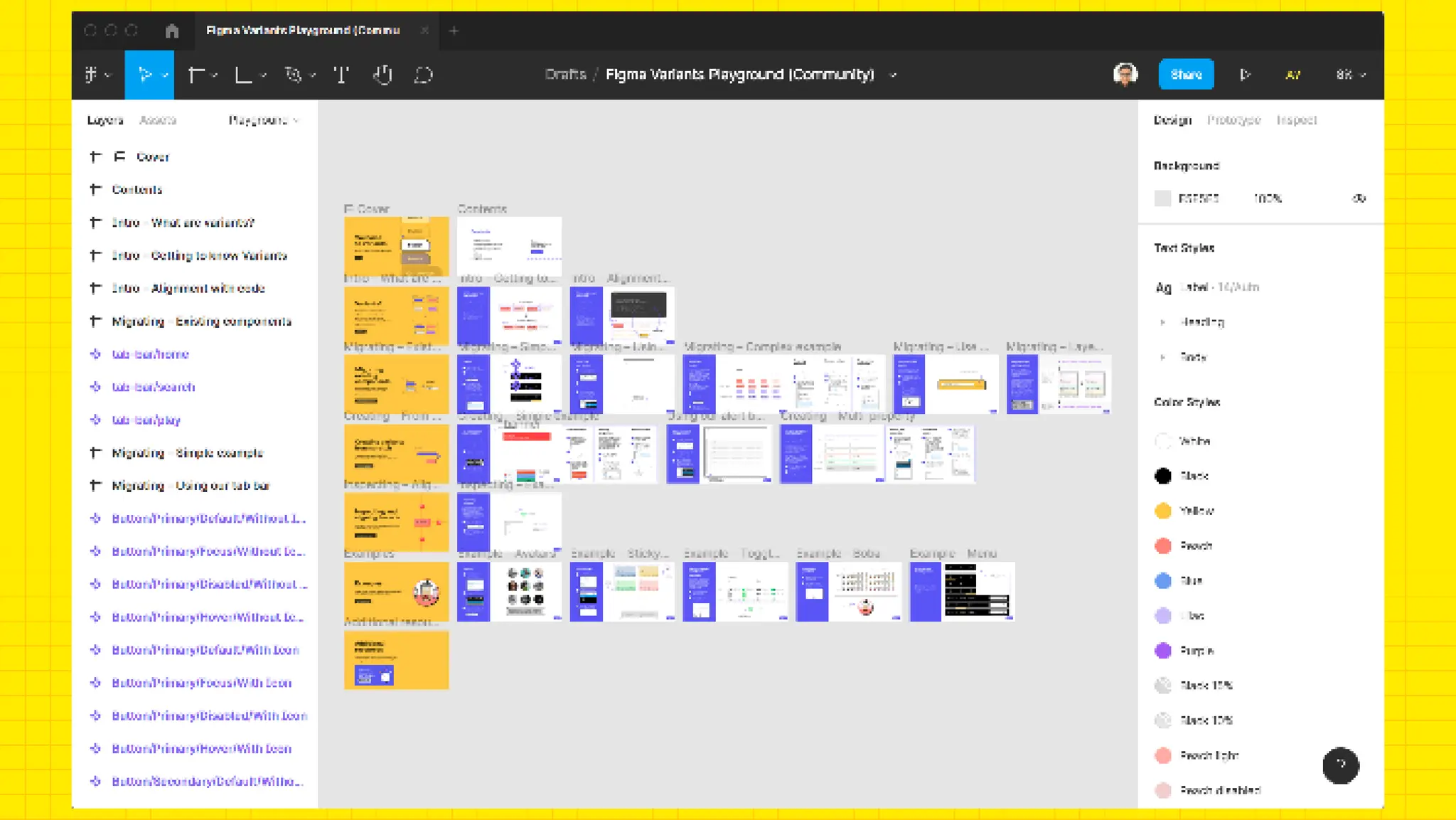Open the Figma main menu icon
The width and height of the screenshot is (1456, 820).
[x=92, y=75]
